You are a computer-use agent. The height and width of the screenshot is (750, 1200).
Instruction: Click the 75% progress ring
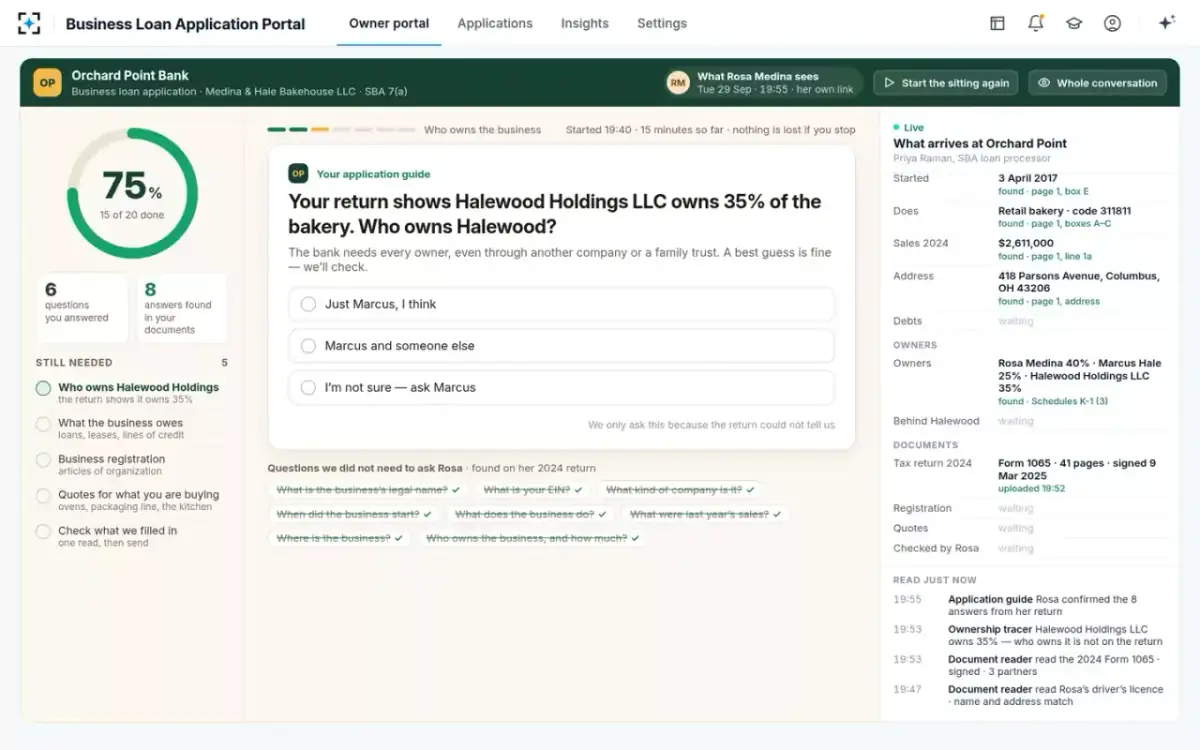[132, 193]
